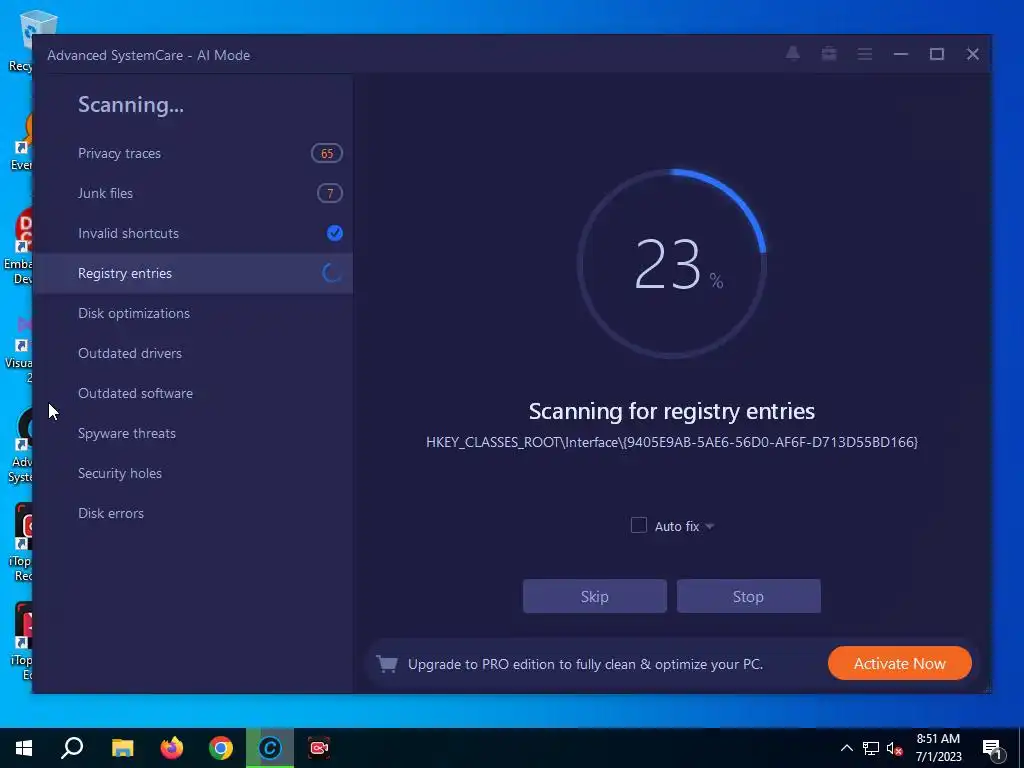Click the Privacy traces count badge 65
1024x768 pixels.
327,153
